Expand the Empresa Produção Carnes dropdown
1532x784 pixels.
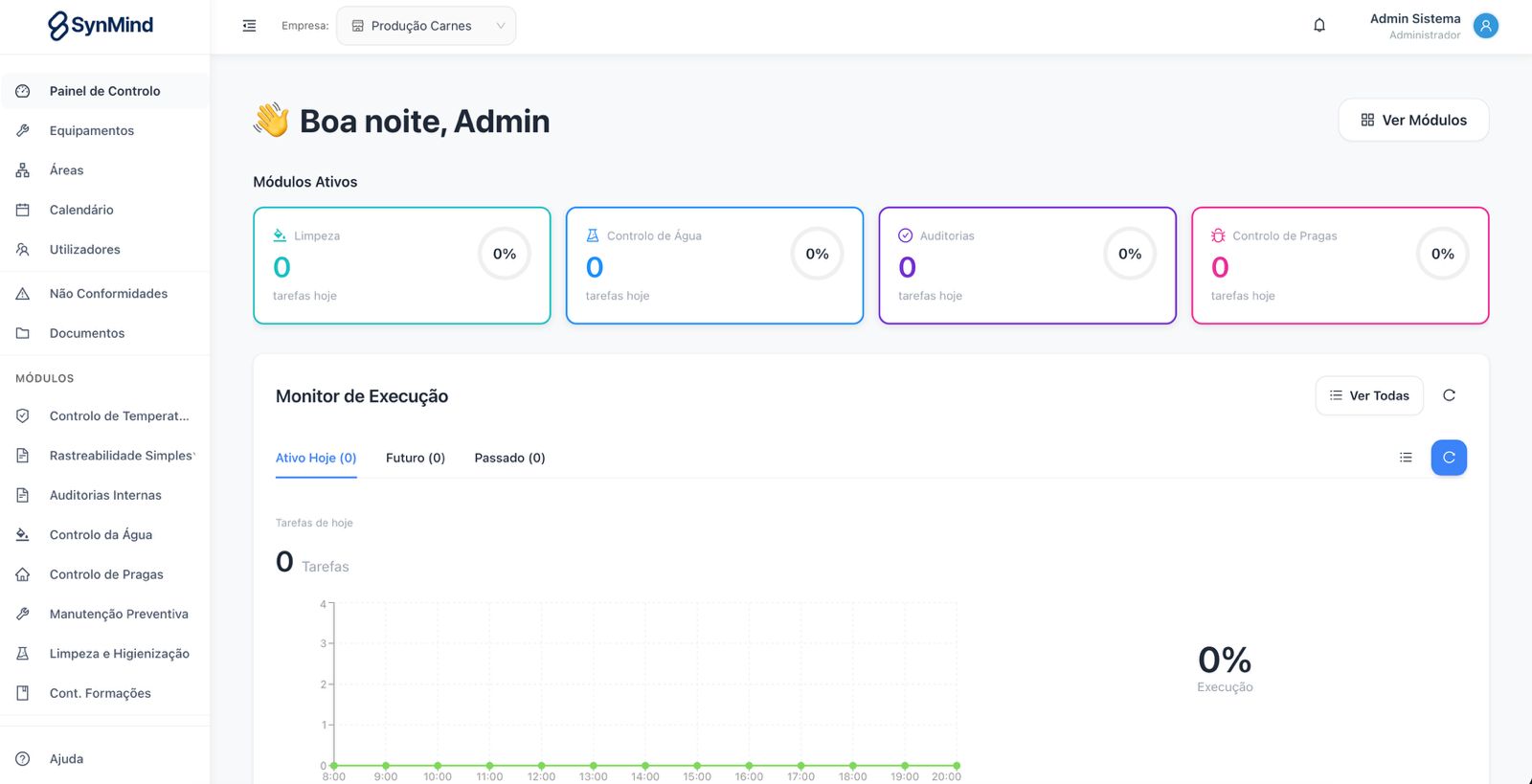click(426, 26)
